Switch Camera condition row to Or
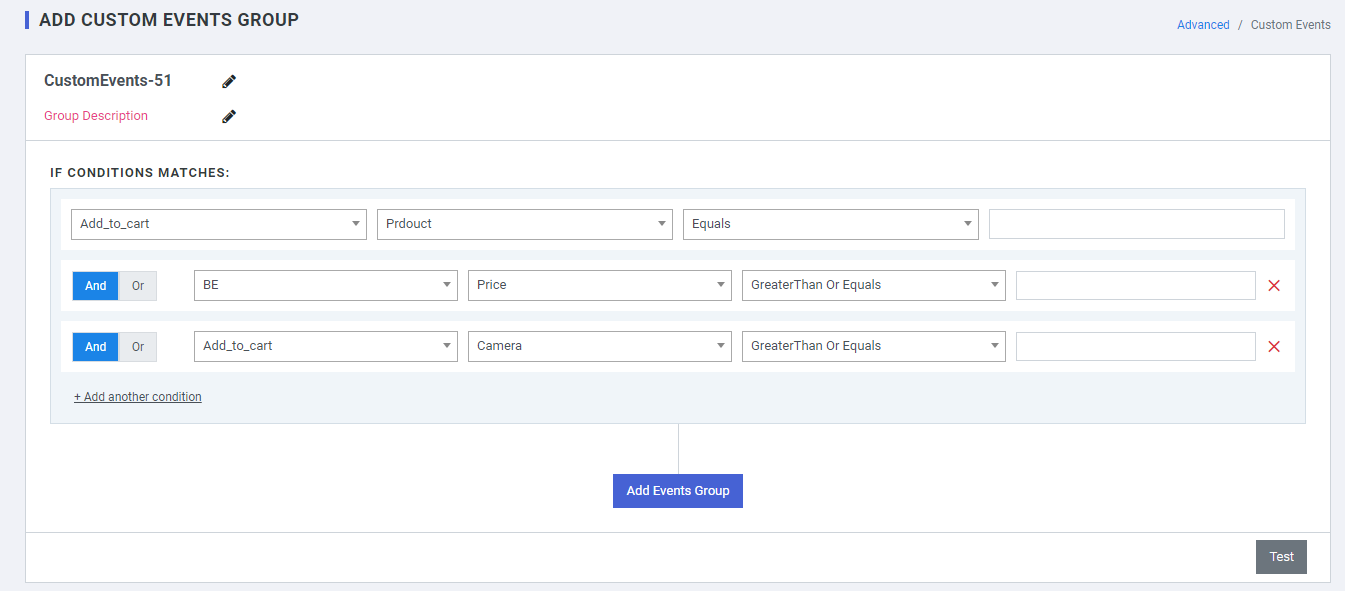The image size is (1345, 591). (138, 347)
